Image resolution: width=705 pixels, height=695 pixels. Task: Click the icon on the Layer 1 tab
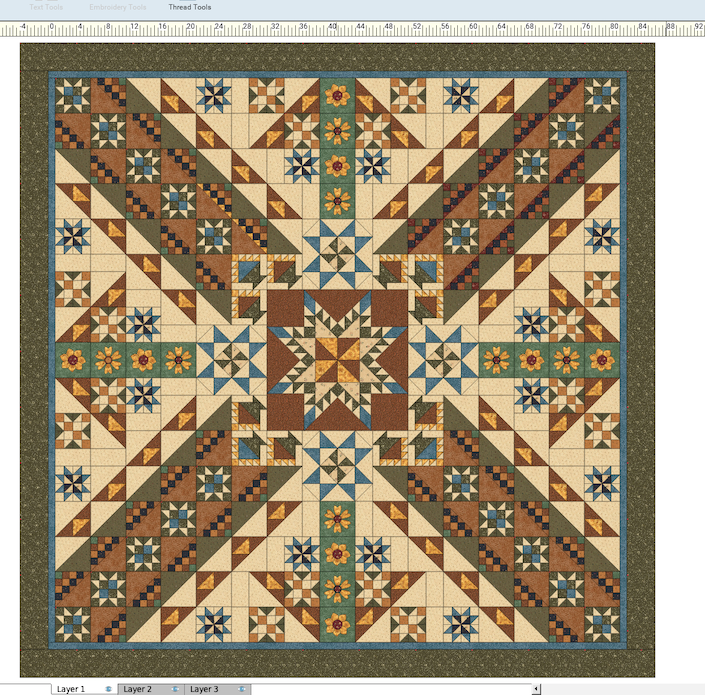pyautogui.click(x=108, y=689)
